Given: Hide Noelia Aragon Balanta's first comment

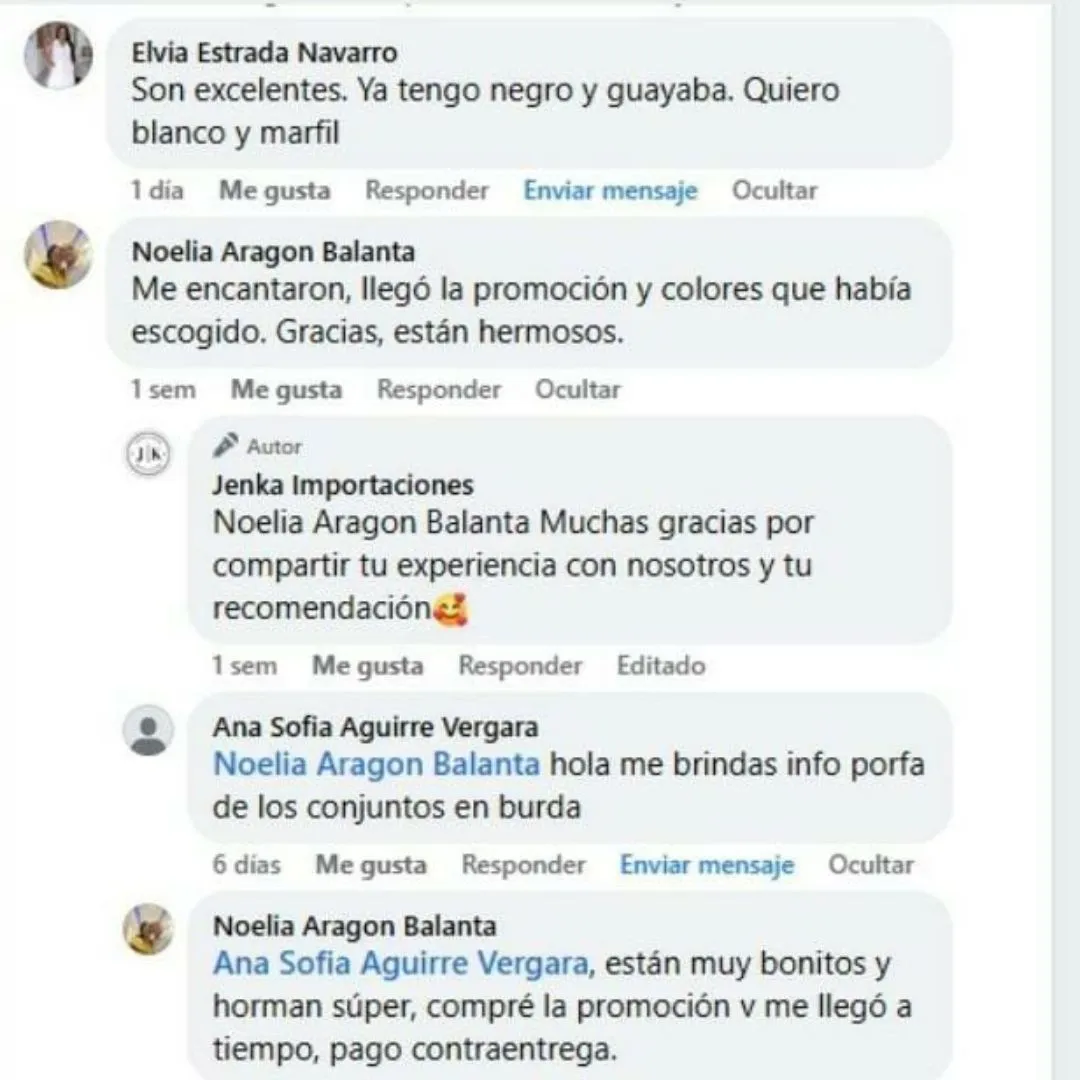Looking at the screenshot, I should (x=578, y=389).
